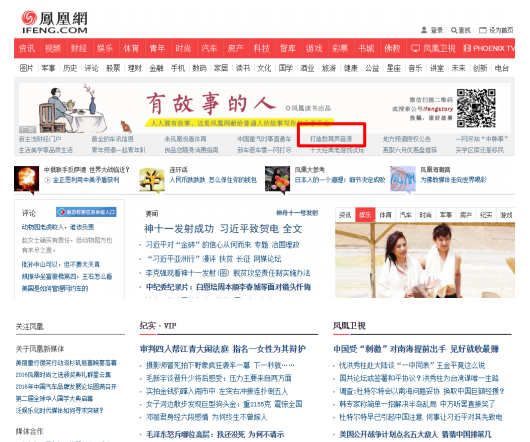Click the 凤凰海潮音 column title
Screen dimensions: 530x442
pos(435,170)
